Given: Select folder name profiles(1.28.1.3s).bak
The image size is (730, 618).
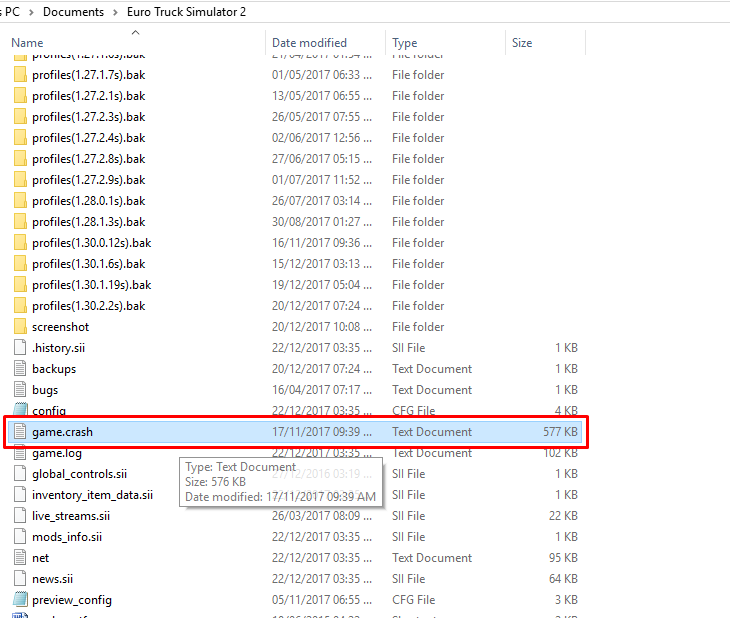Looking at the screenshot, I should click(x=88, y=222).
